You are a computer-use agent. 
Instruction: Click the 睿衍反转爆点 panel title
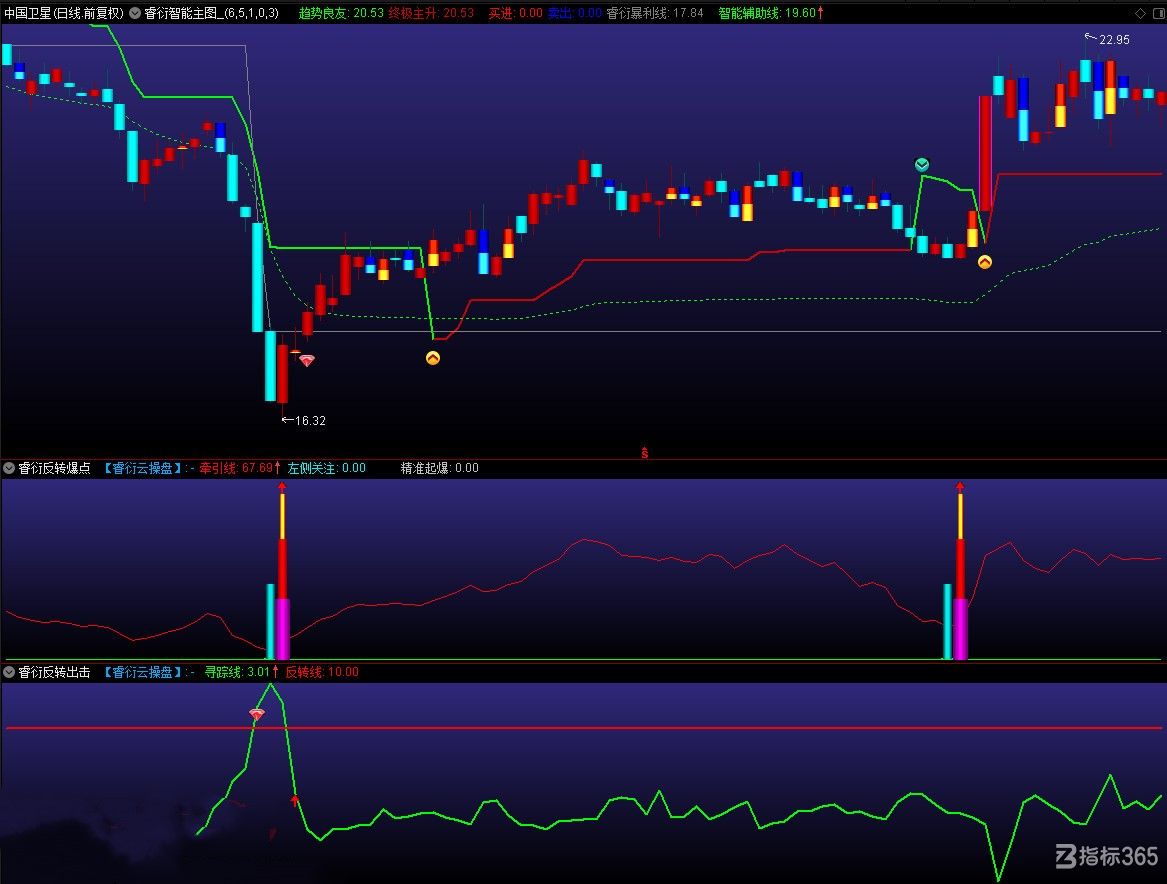point(54,468)
